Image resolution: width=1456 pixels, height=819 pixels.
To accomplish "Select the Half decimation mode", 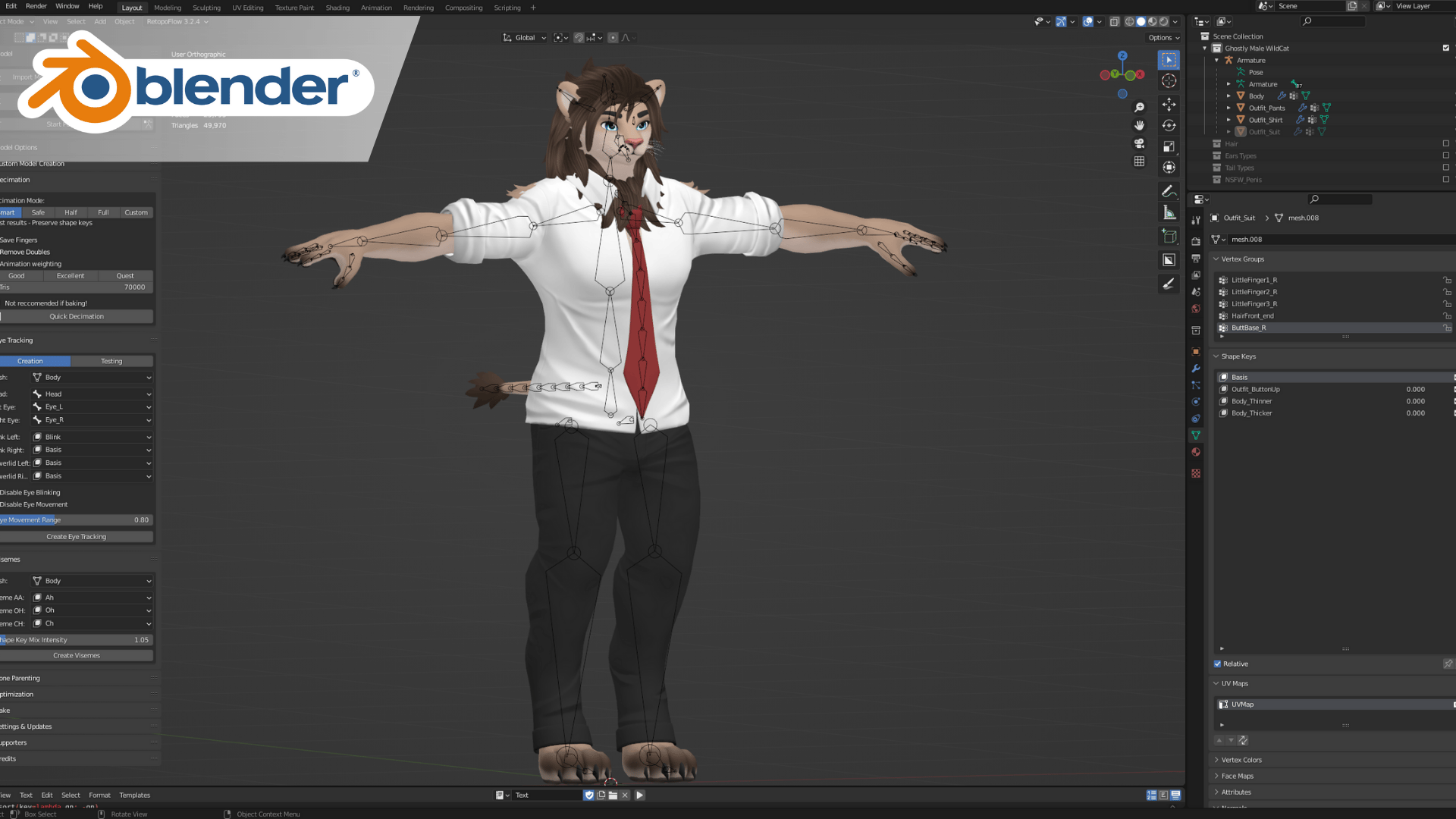I will (x=71, y=213).
